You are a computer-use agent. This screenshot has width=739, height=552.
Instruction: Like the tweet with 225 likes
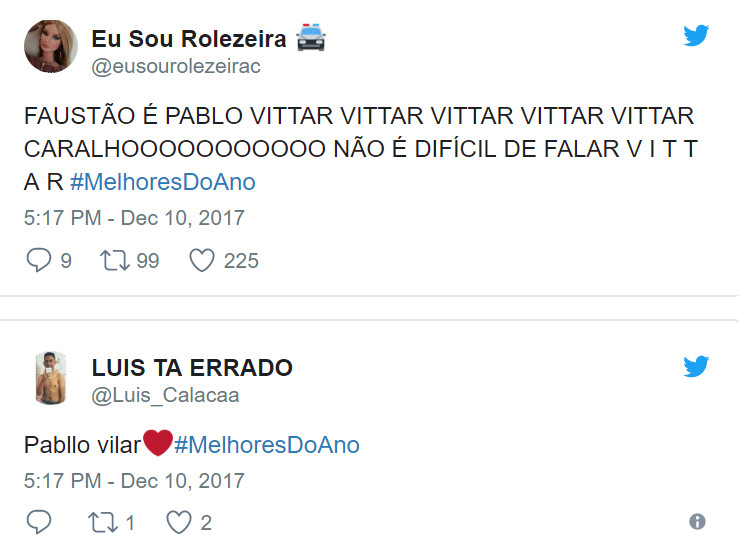tap(202, 260)
